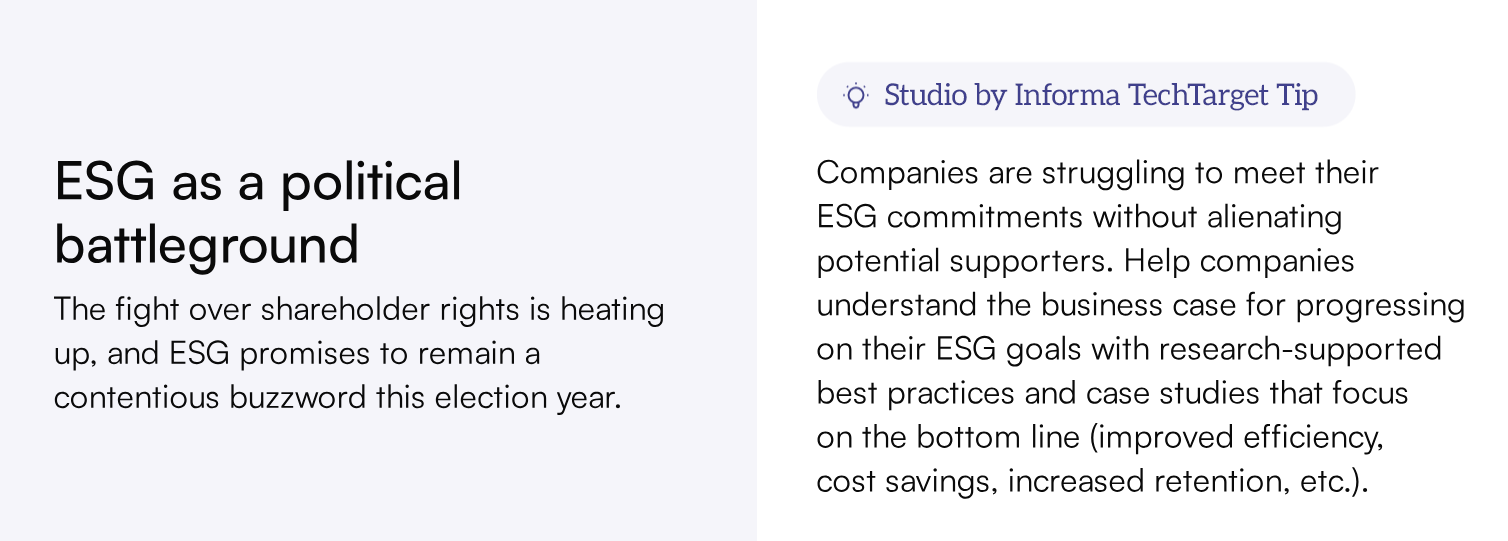This screenshot has height=541, width=1508.
Task: Click "Help companies" in the tip paragraph
Action: (1238, 260)
